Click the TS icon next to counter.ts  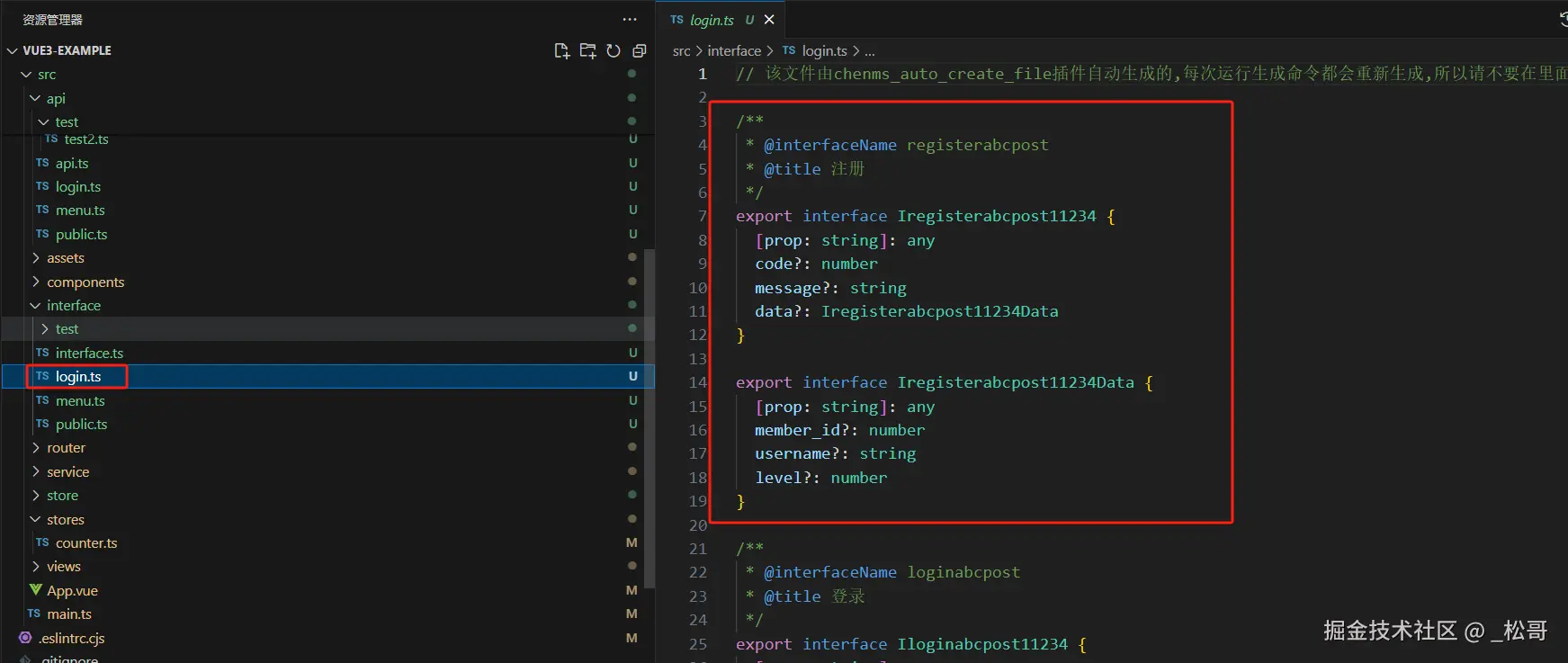click(x=42, y=542)
